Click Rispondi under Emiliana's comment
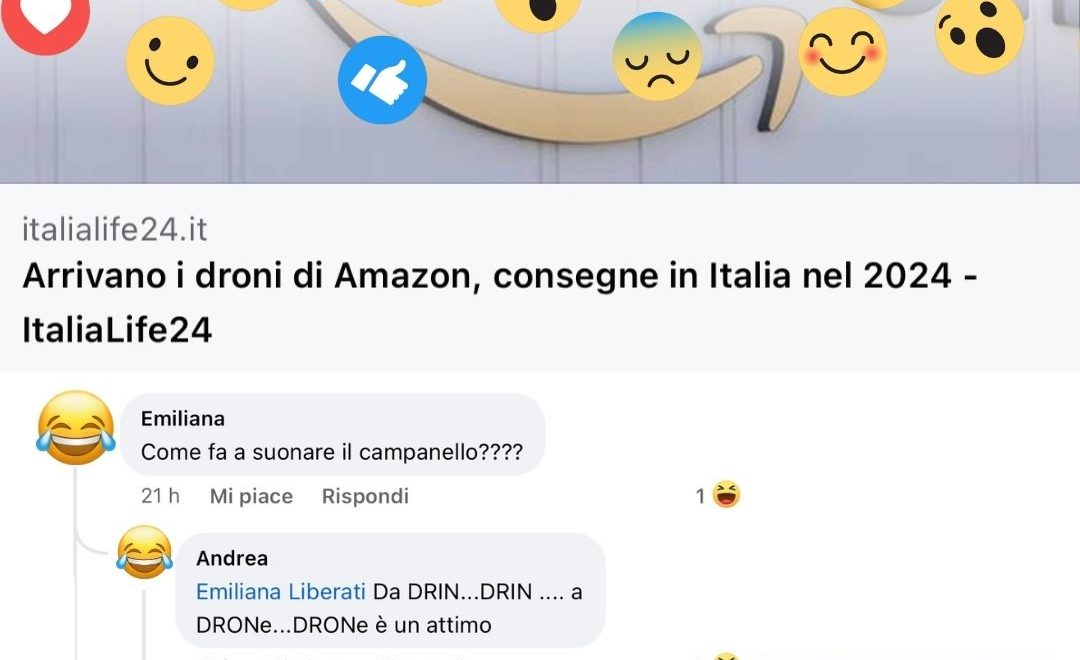 click(x=365, y=496)
